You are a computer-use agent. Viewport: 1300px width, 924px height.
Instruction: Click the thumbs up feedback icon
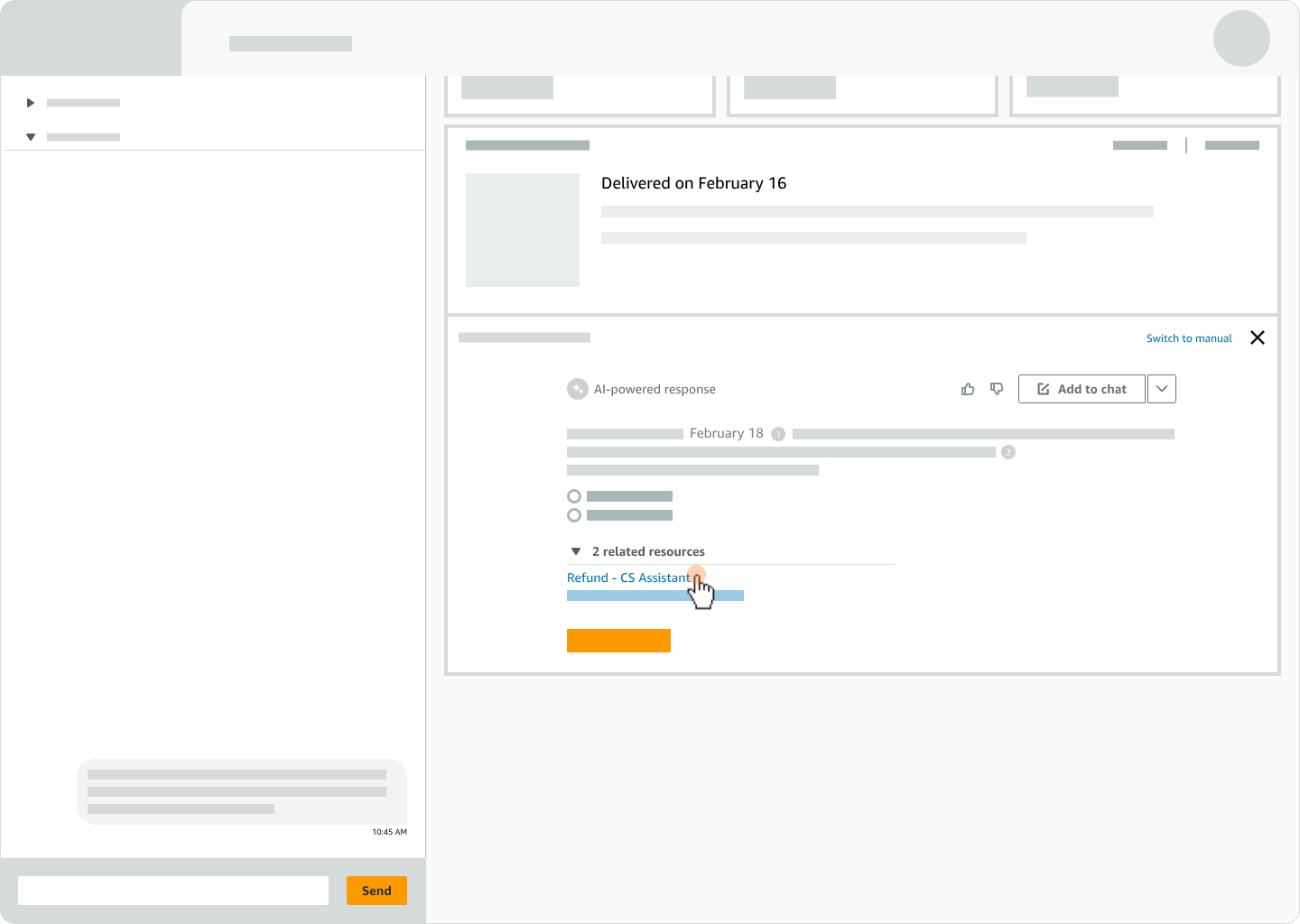pos(968,389)
